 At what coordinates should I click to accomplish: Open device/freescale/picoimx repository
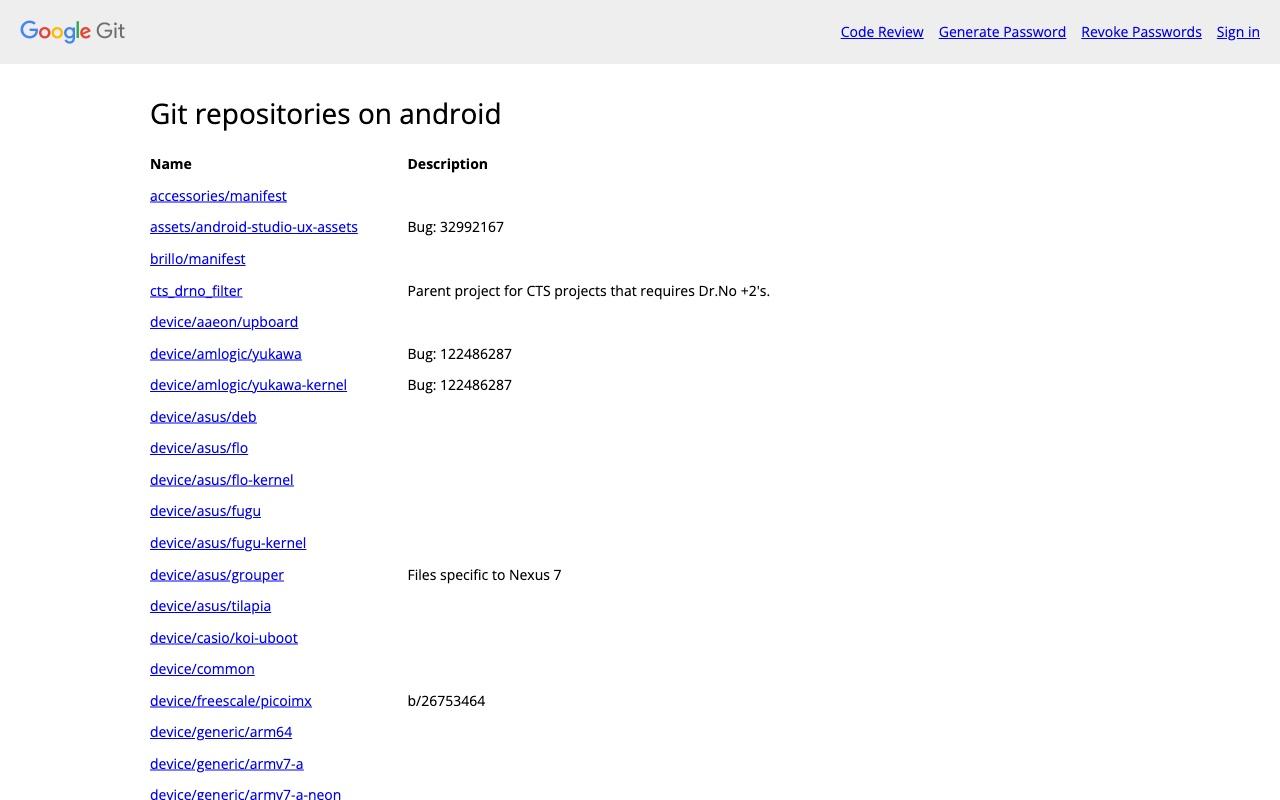point(231,701)
